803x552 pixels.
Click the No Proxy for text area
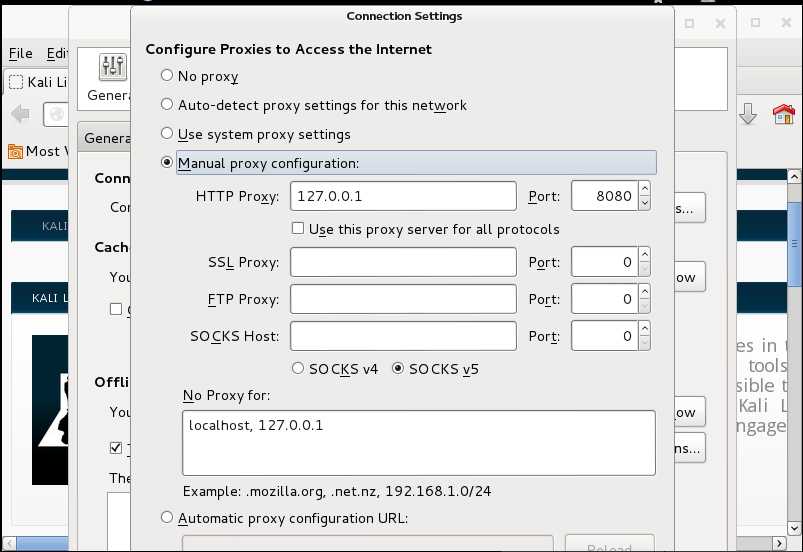coord(419,441)
